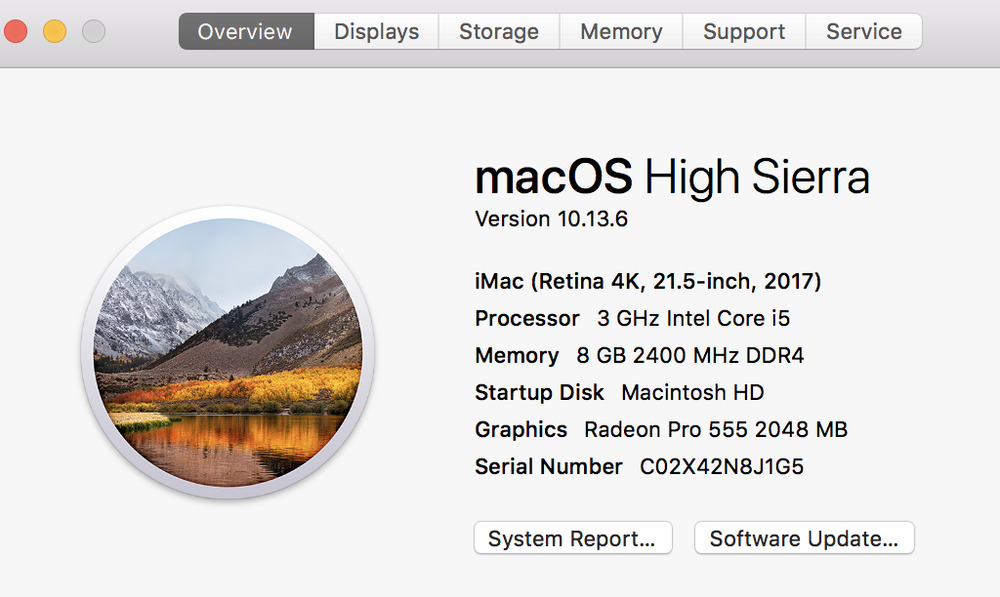Click the macOS High Sierra title
The image size is (1000, 597).
pos(672,178)
